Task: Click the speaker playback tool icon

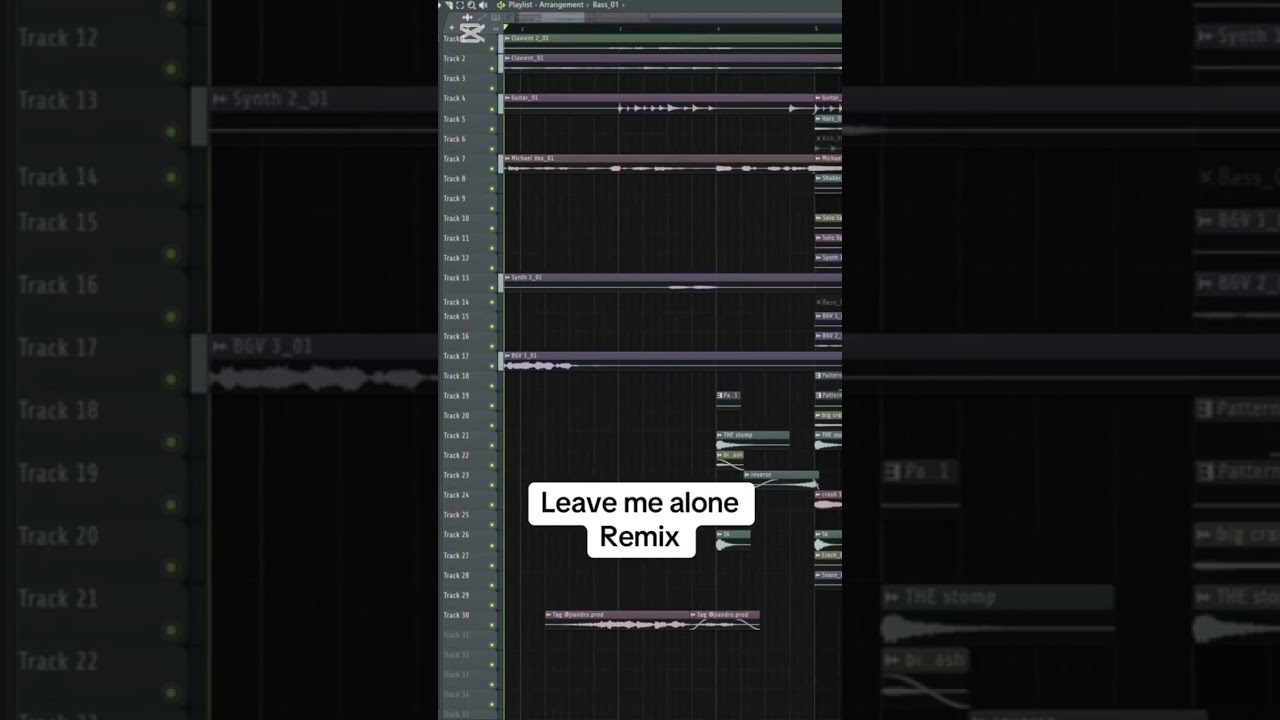Action: click(483, 5)
